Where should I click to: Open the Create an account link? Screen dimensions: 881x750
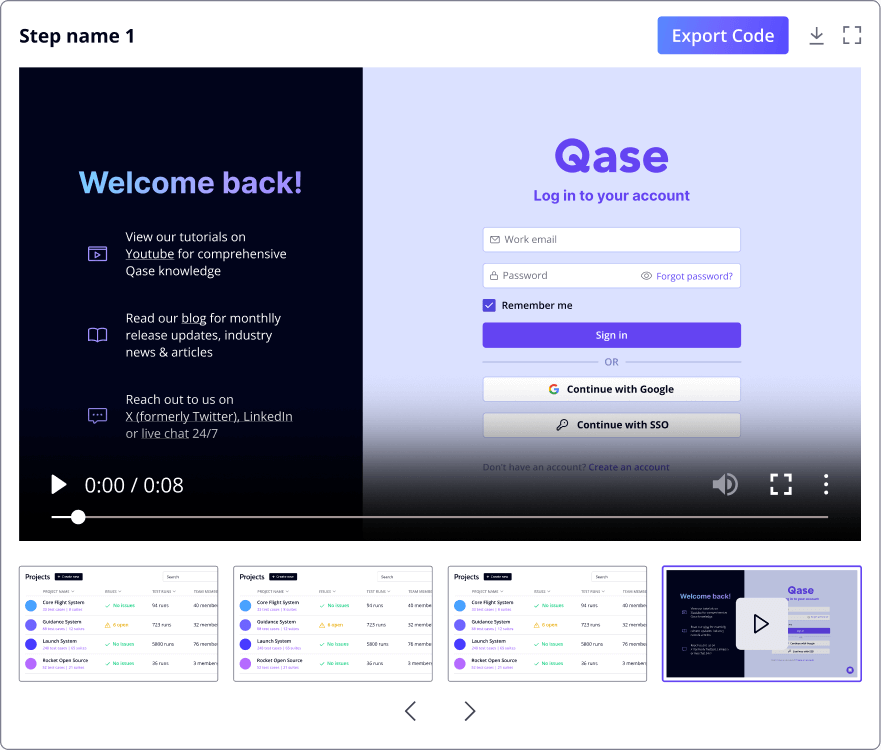[x=629, y=467]
